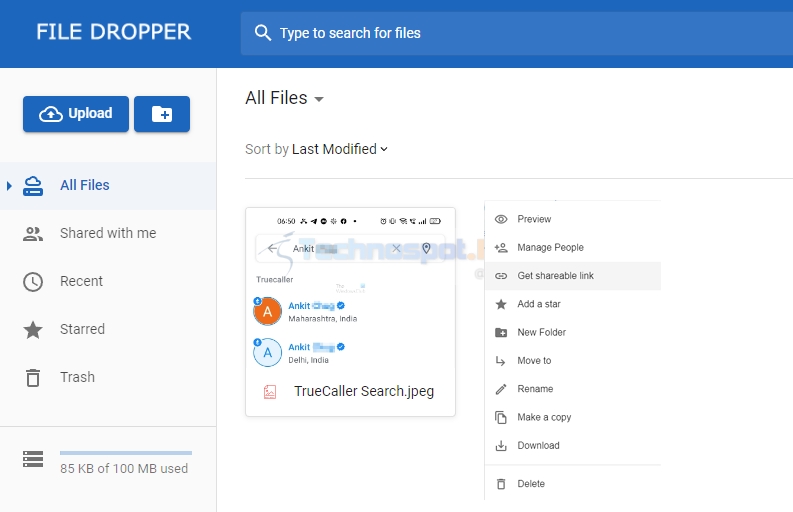Open the Recent files section
The width and height of the screenshot is (793, 512).
click(108, 282)
